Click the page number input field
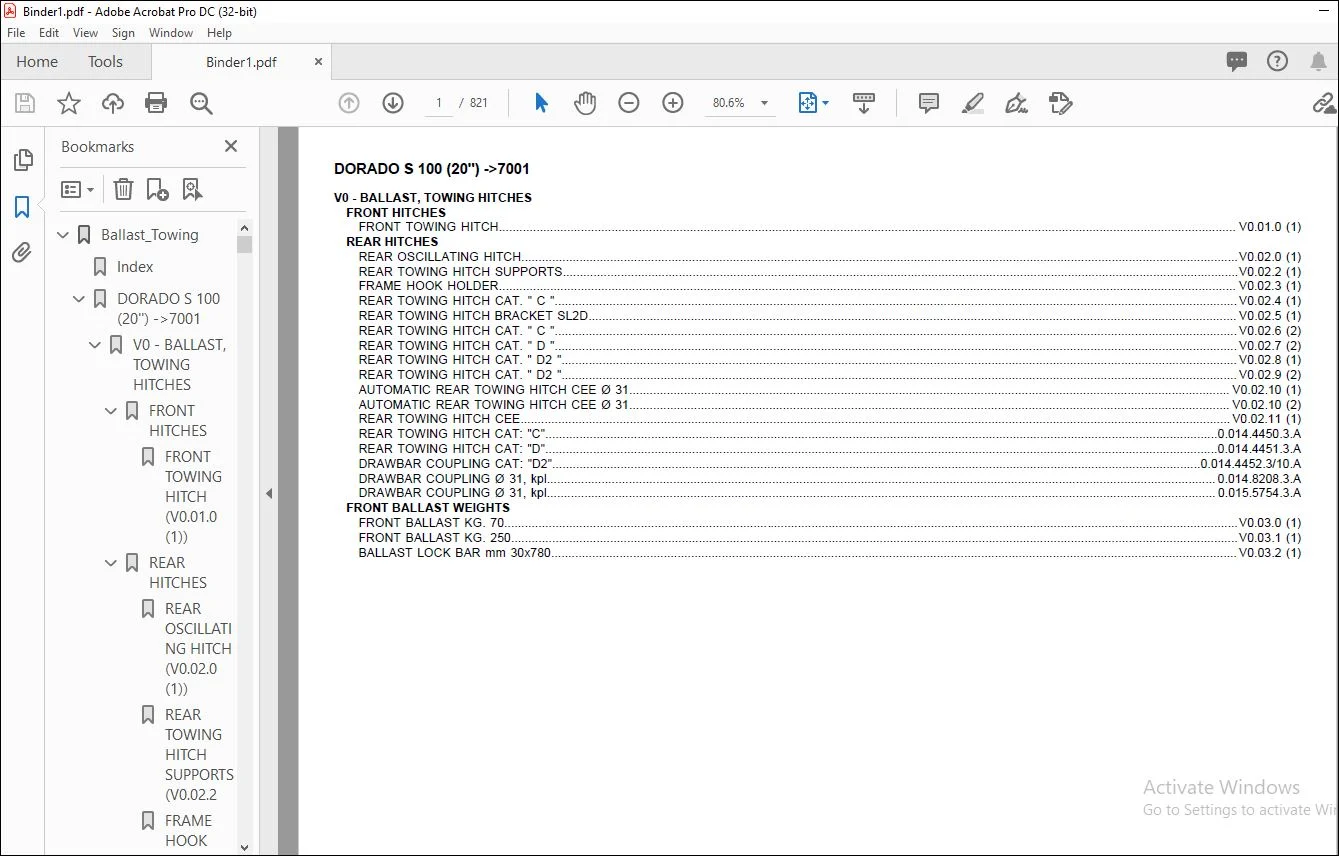The image size is (1339, 856). point(439,103)
